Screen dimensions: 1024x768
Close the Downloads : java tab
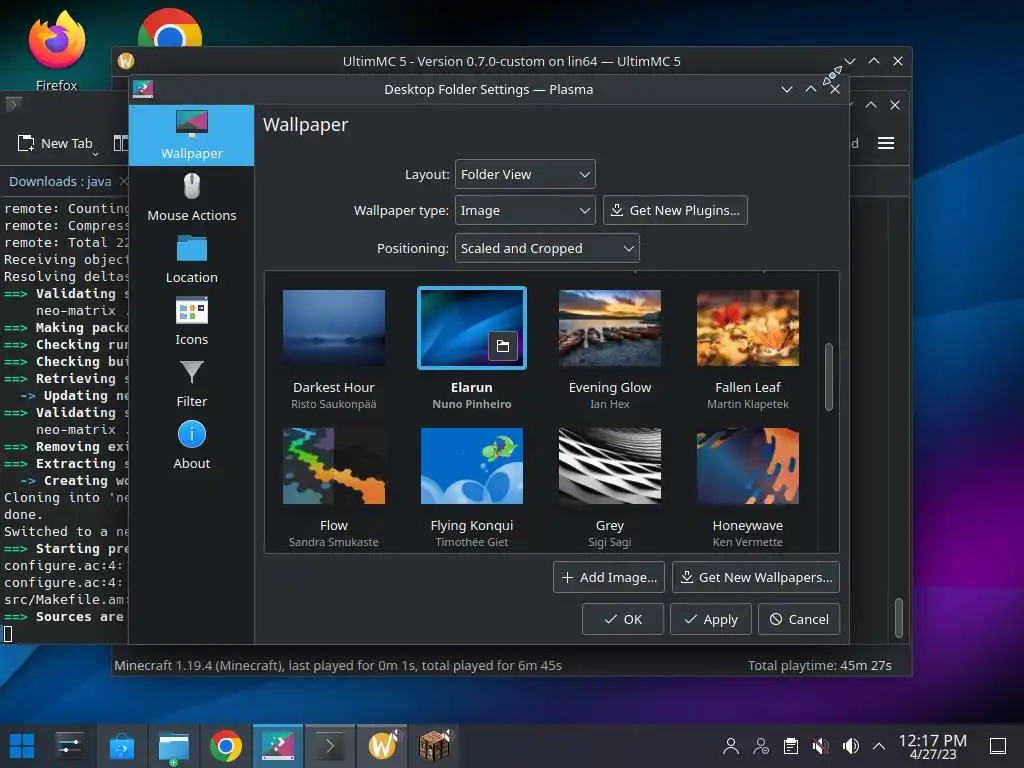click(x=124, y=181)
